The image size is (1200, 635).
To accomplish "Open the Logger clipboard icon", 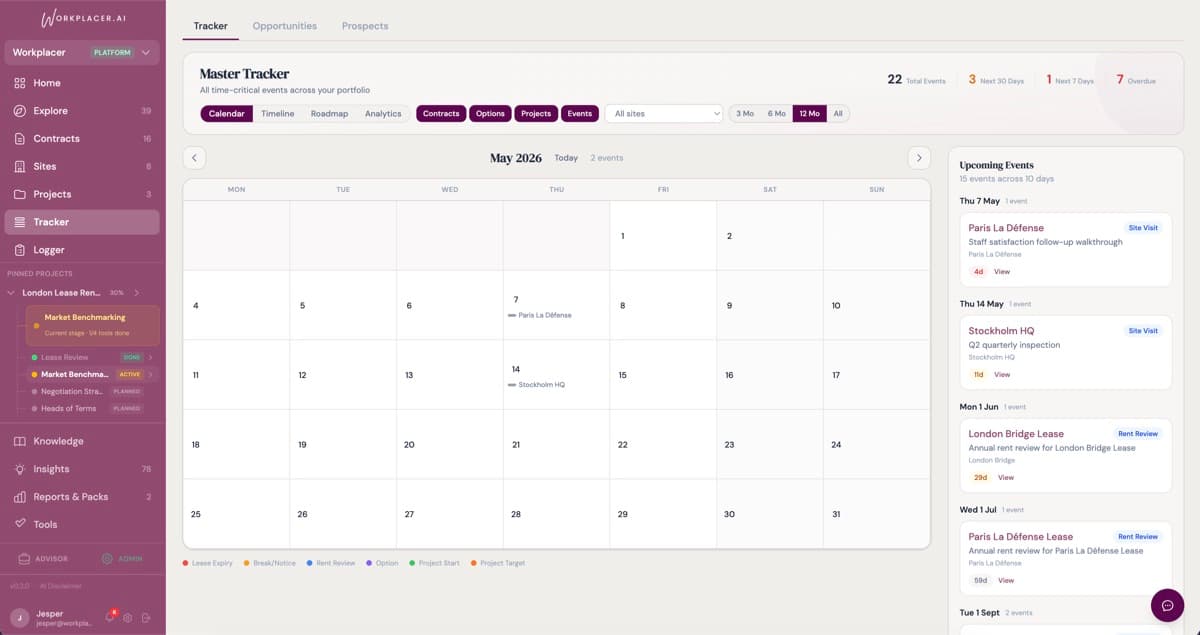I will tap(20, 250).
